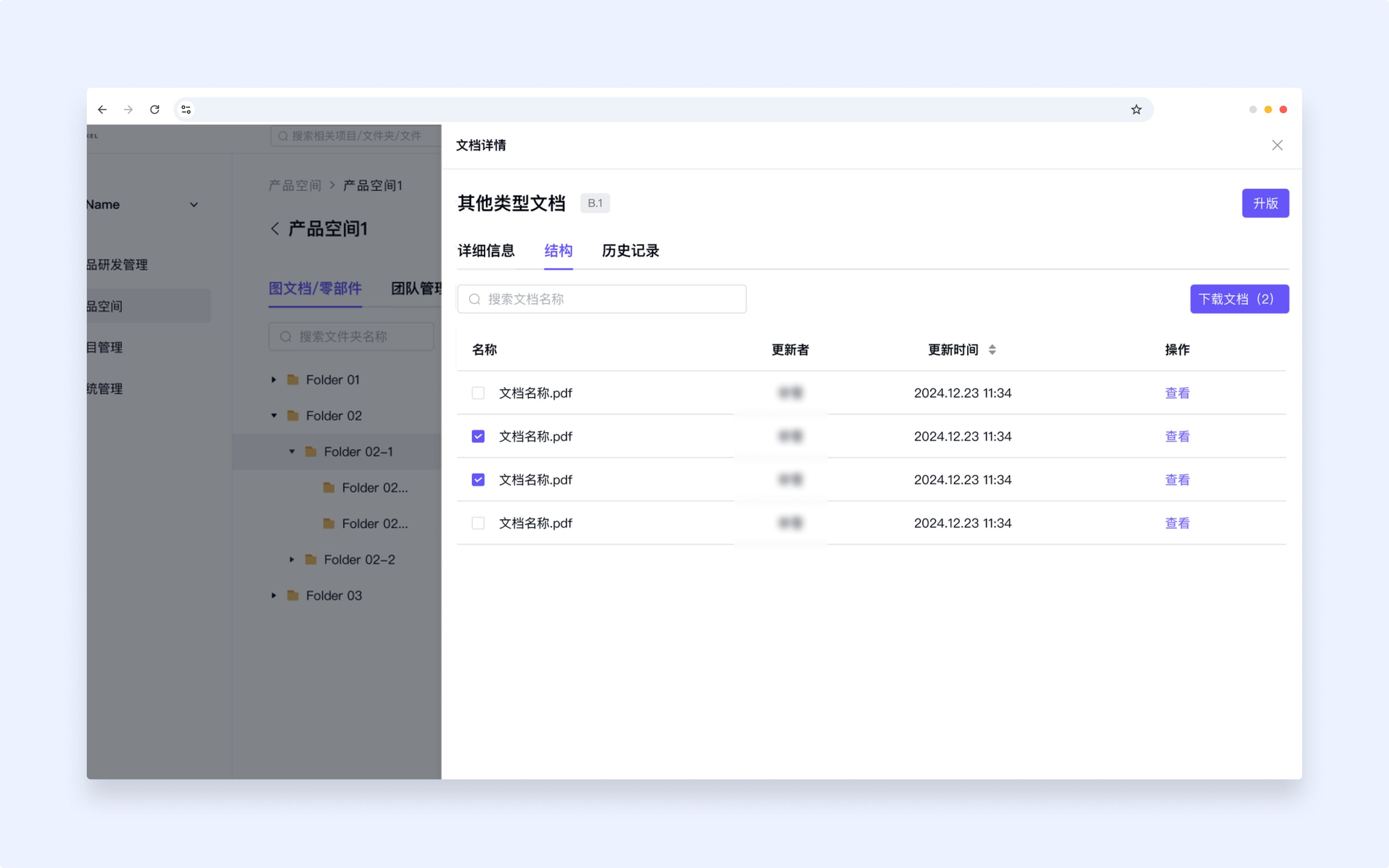Click the 下载文档 (2) button
Screen dimensions: 1389x868
(x=1239, y=299)
